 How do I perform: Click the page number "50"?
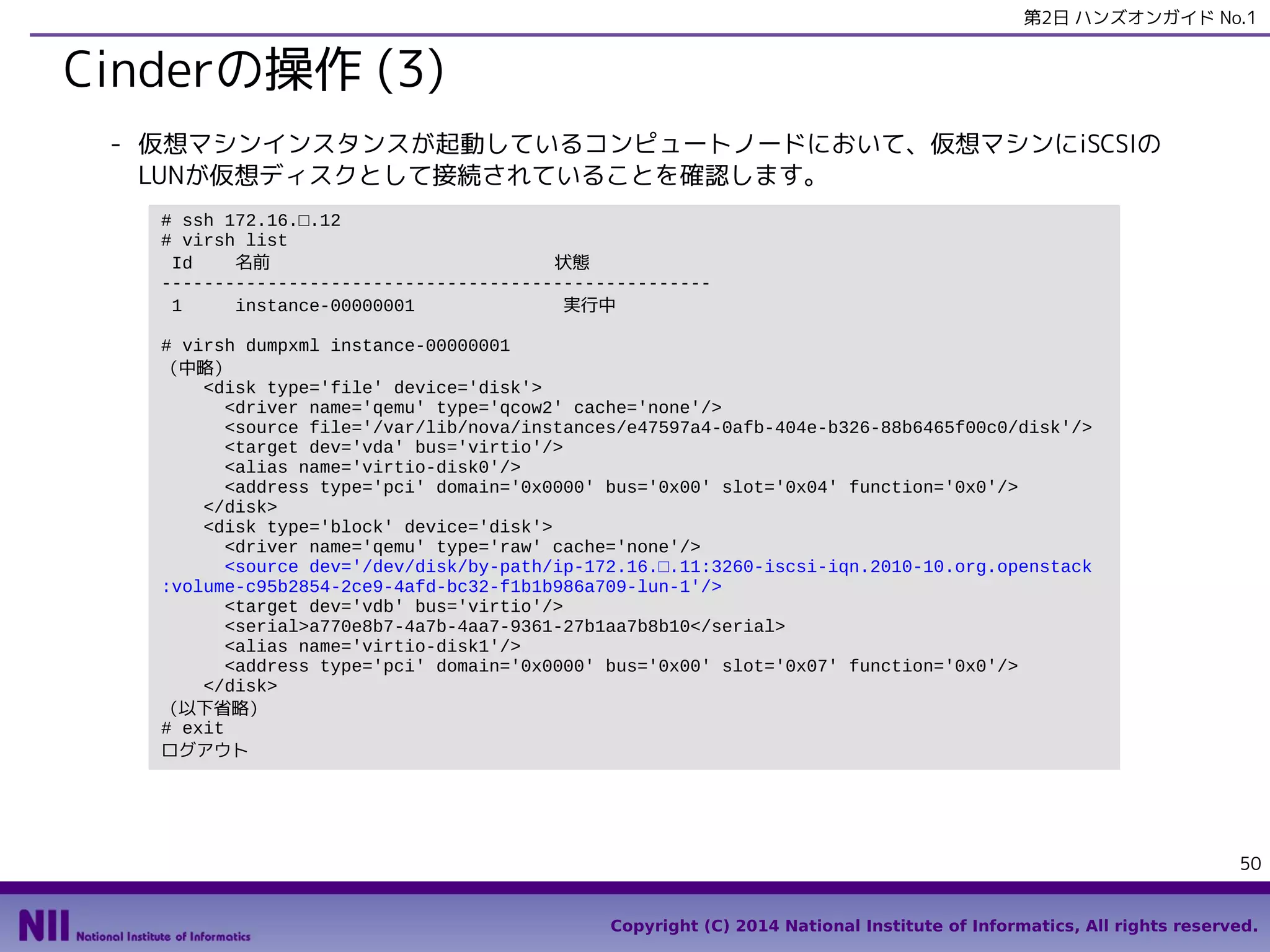coord(1250,863)
